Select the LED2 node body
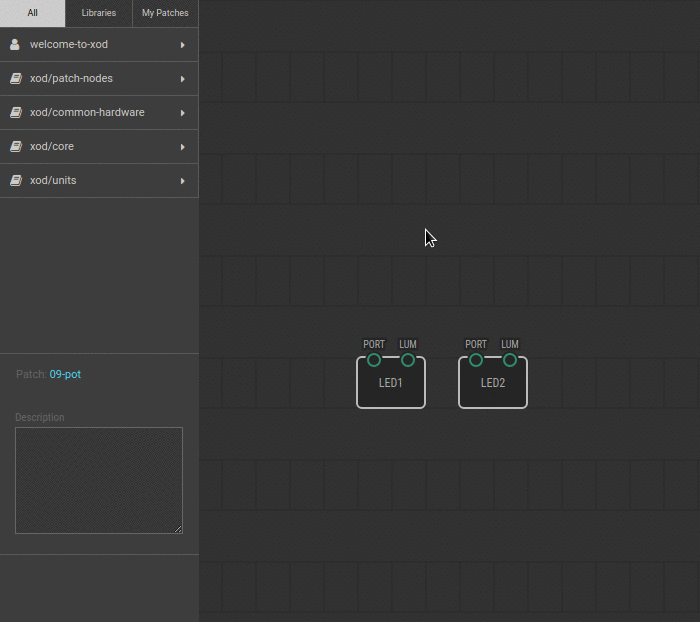Viewport: 700px width, 622px height. pyautogui.click(x=493, y=388)
